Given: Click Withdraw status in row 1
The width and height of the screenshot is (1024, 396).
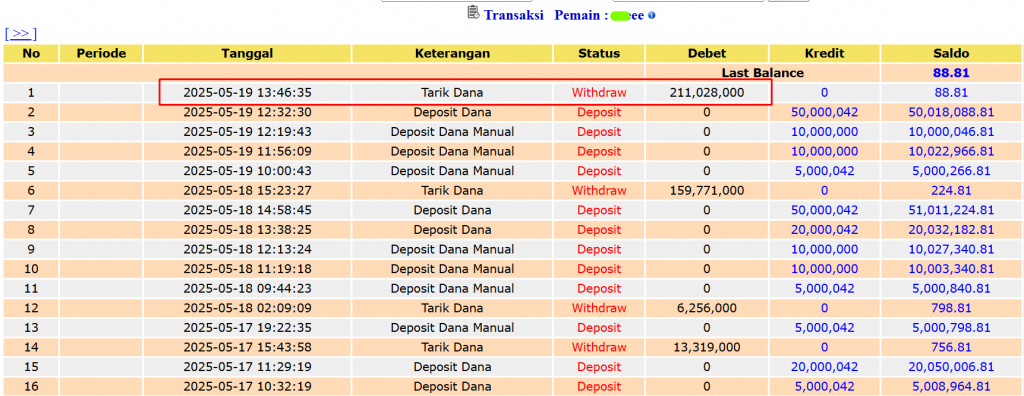Looking at the screenshot, I should (599, 93).
